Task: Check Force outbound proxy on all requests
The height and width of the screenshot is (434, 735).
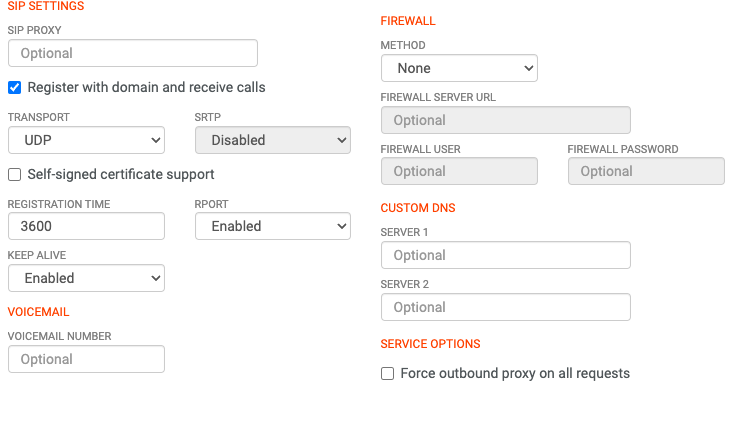Action: click(x=388, y=374)
